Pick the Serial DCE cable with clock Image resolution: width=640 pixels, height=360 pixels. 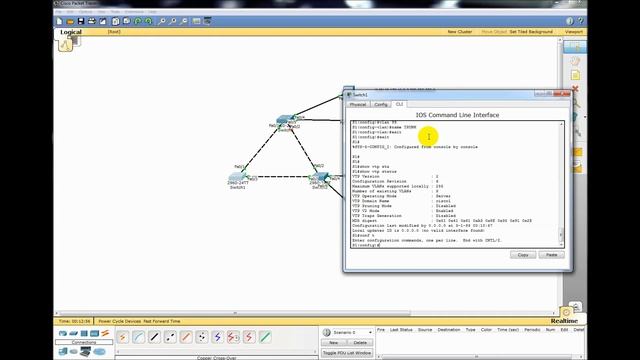(233, 337)
